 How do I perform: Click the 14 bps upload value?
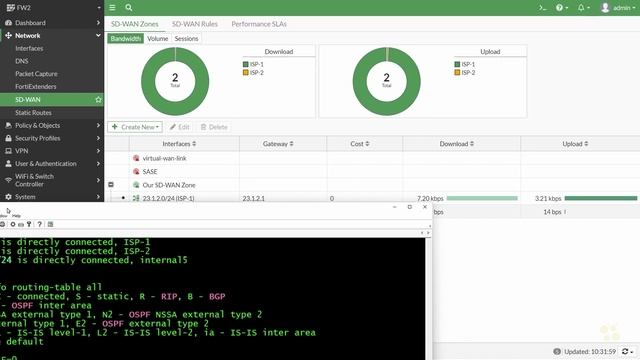click(x=552, y=212)
